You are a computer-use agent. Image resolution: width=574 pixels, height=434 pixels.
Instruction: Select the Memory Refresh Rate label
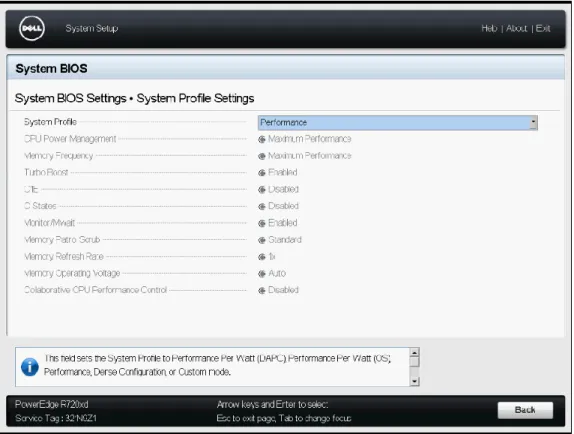point(64,257)
